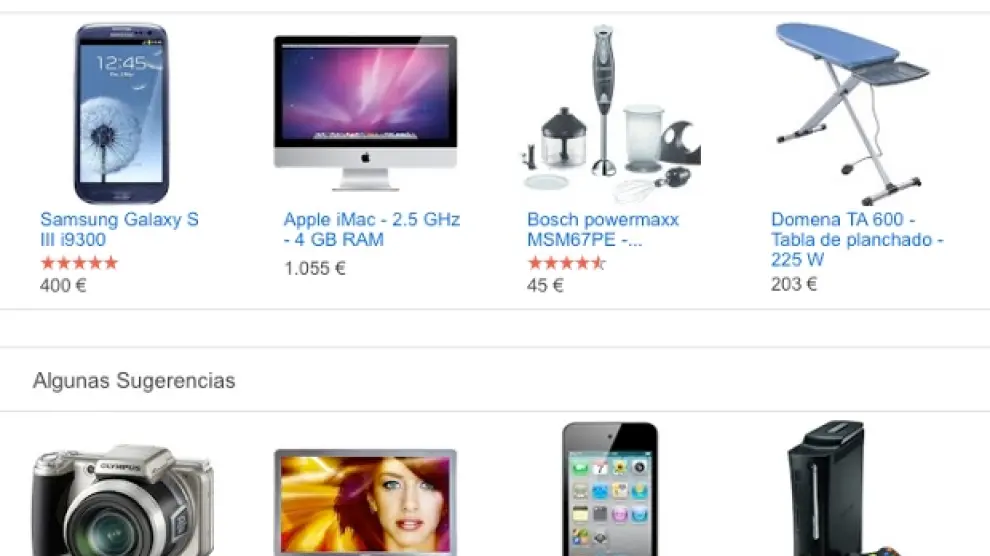Click the 400 € price
Viewport: 990px width, 556px height.
[63, 285]
